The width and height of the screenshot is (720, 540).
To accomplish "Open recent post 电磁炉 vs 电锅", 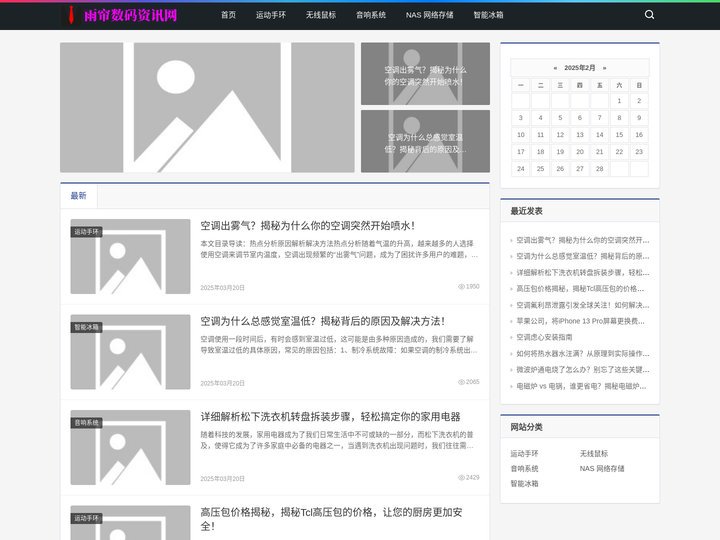I will (x=581, y=386).
